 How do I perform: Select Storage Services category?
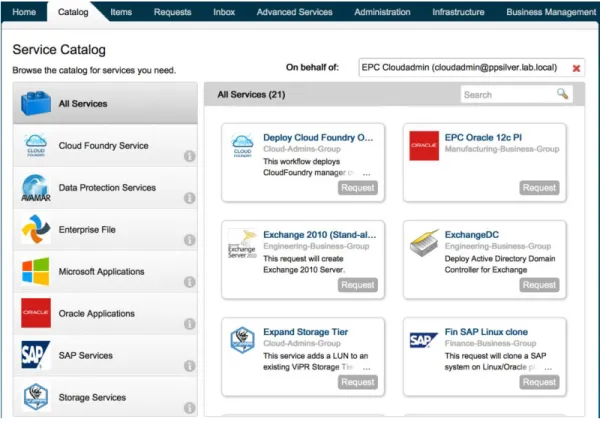[92, 398]
